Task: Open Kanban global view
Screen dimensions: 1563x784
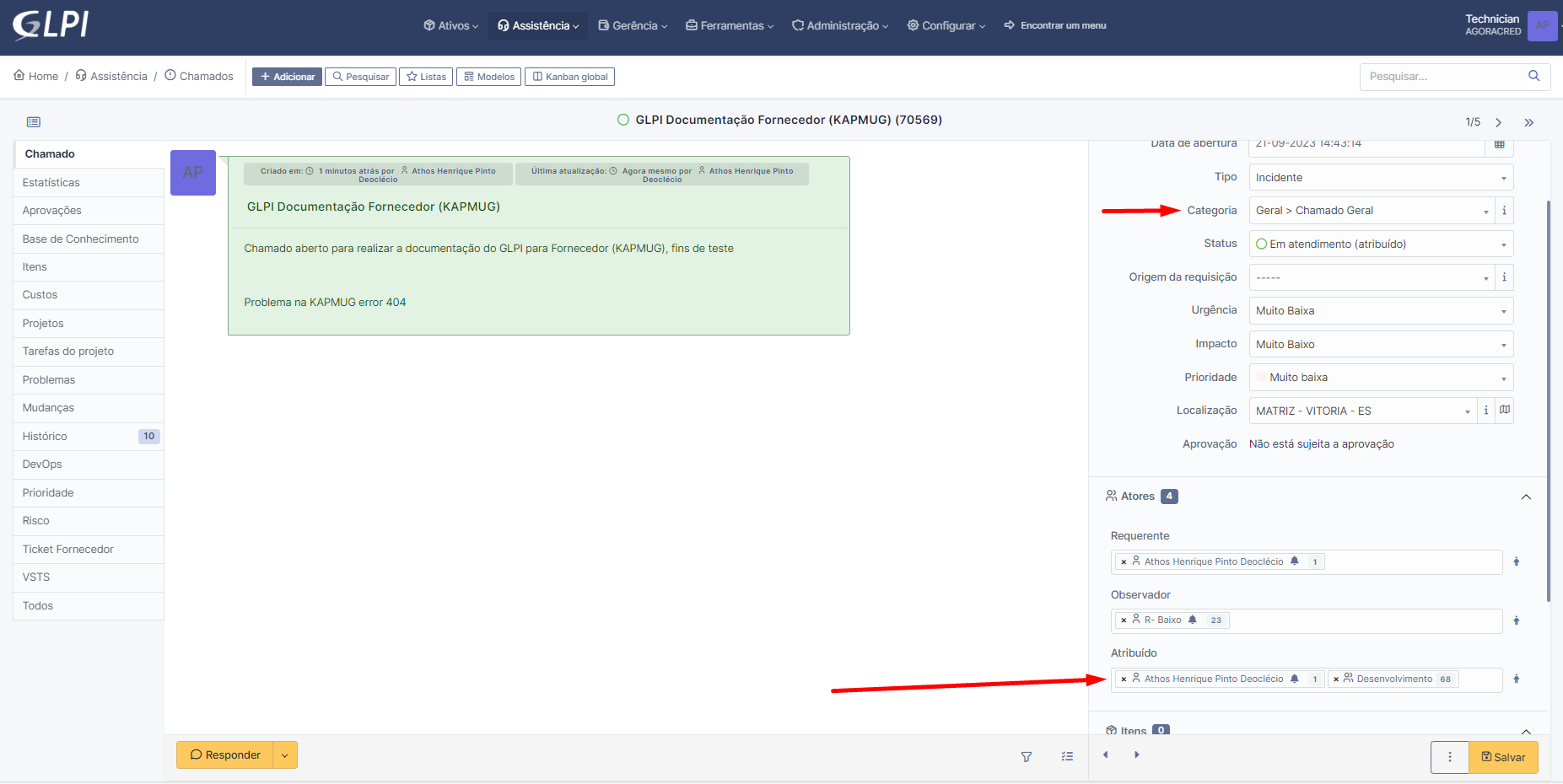Action: point(569,77)
